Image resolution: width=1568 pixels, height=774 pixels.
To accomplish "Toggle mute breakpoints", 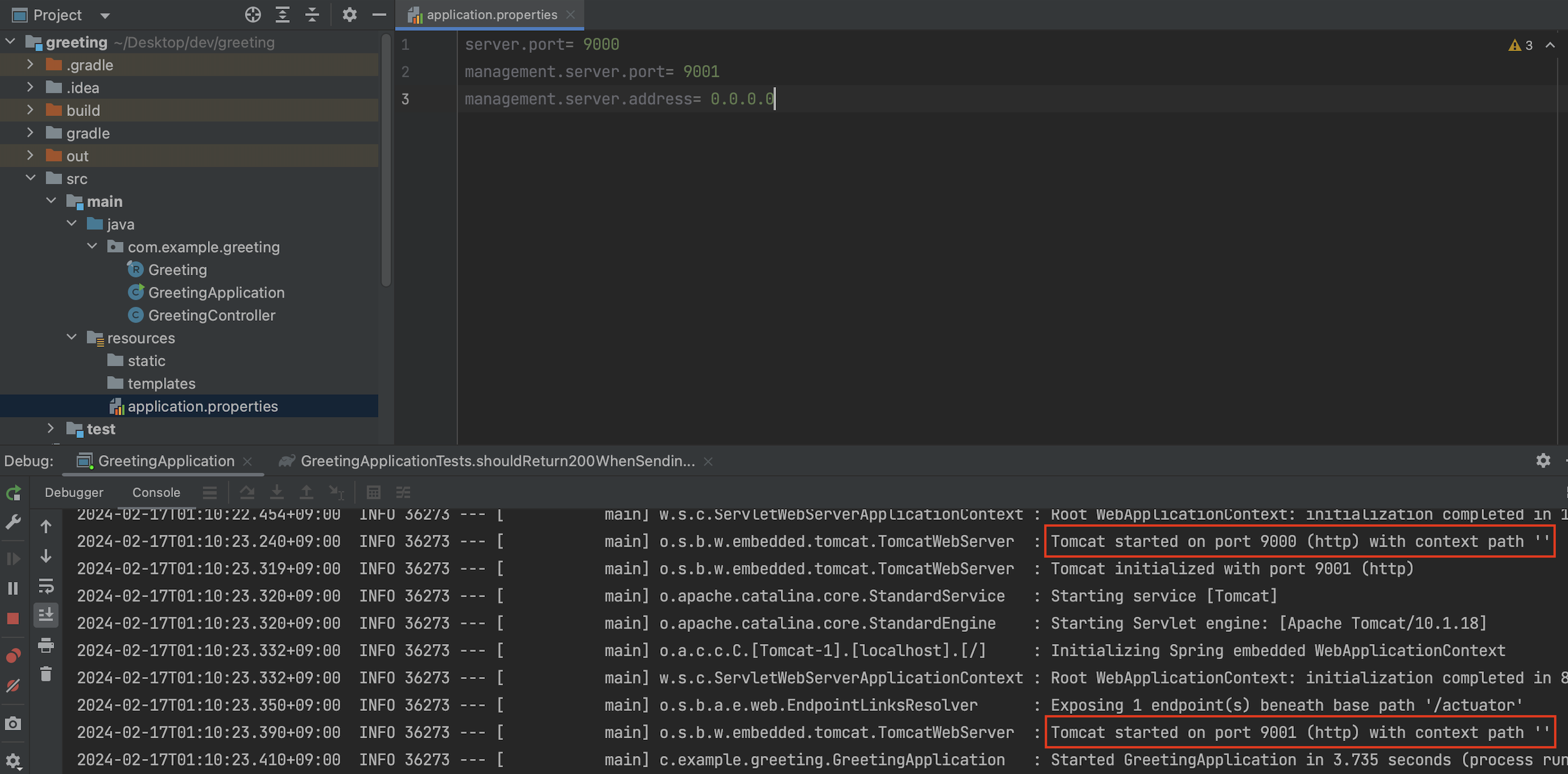I will coord(13,687).
